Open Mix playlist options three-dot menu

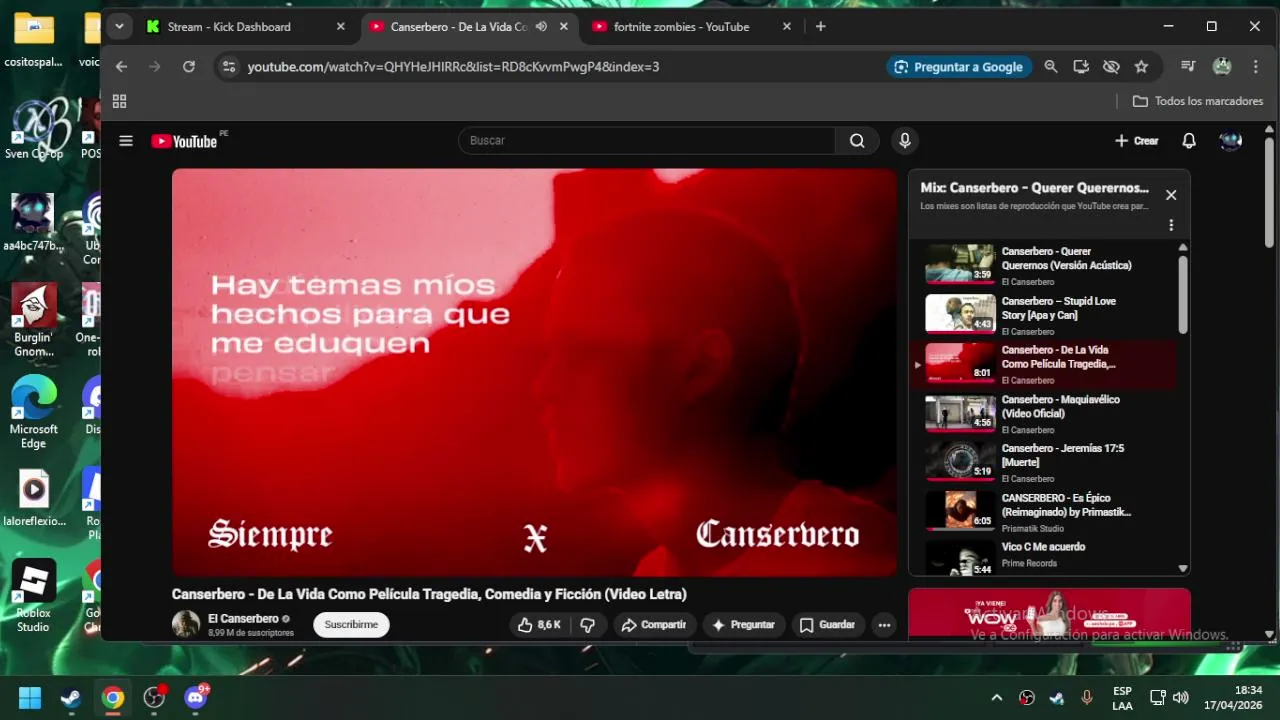pos(1171,225)
